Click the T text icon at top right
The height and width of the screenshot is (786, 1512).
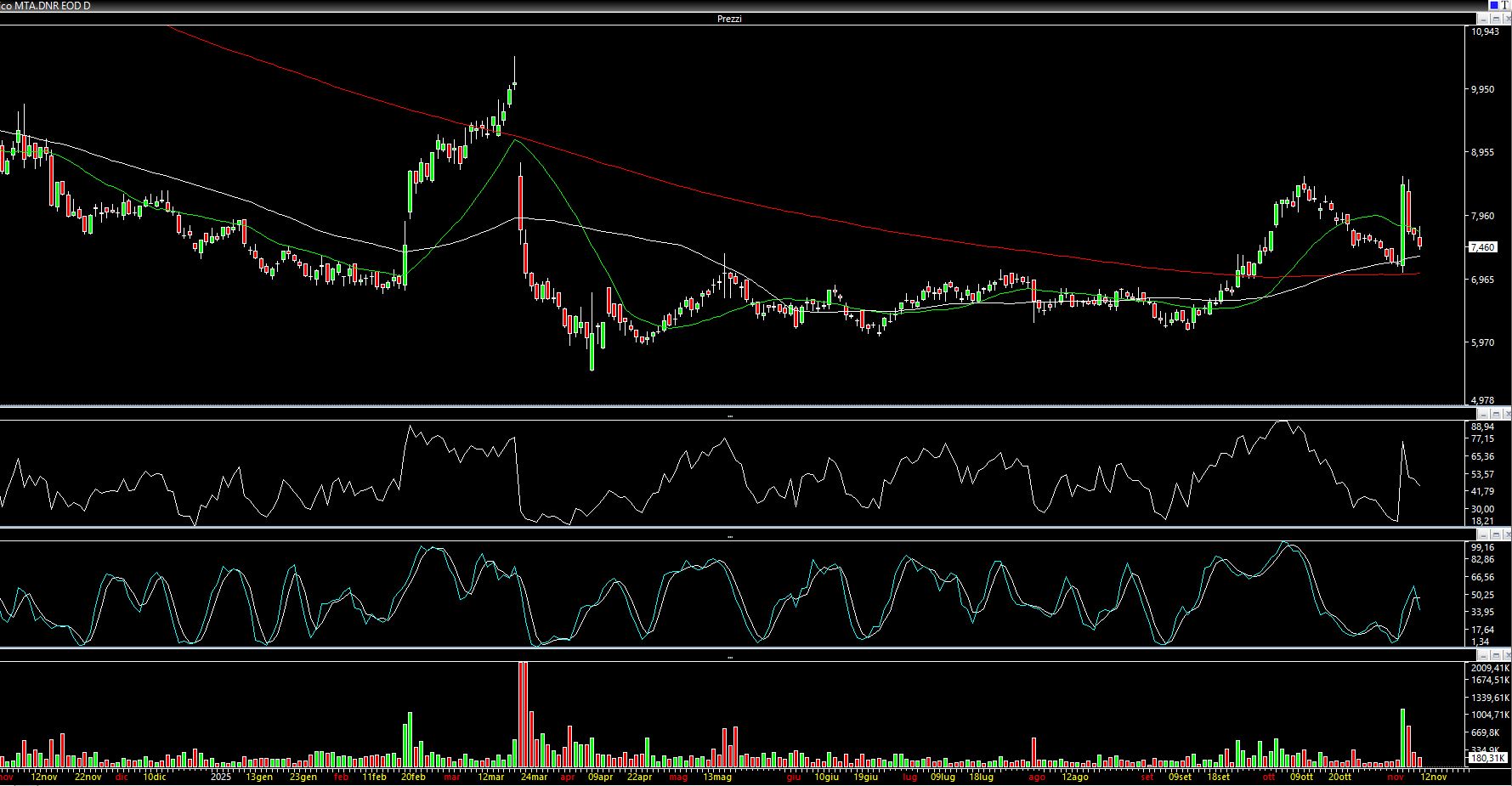pos(1504,5)
